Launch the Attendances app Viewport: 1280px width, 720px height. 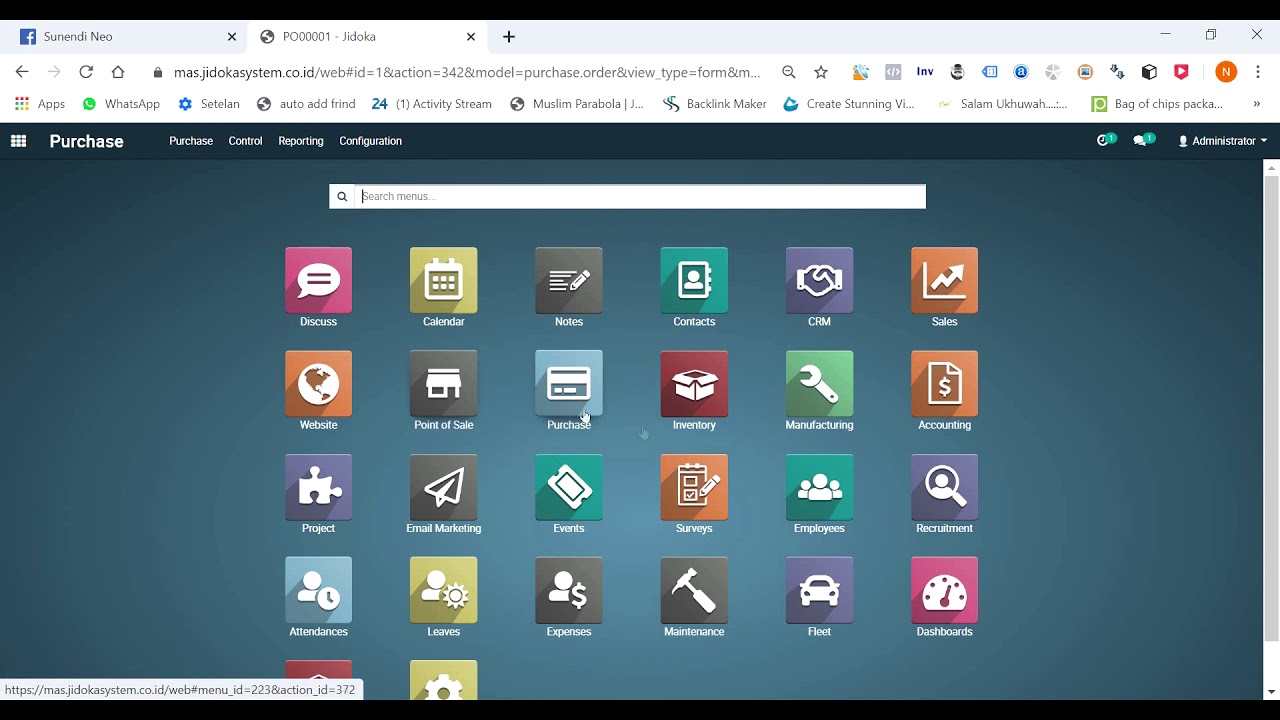pos(318,591)
